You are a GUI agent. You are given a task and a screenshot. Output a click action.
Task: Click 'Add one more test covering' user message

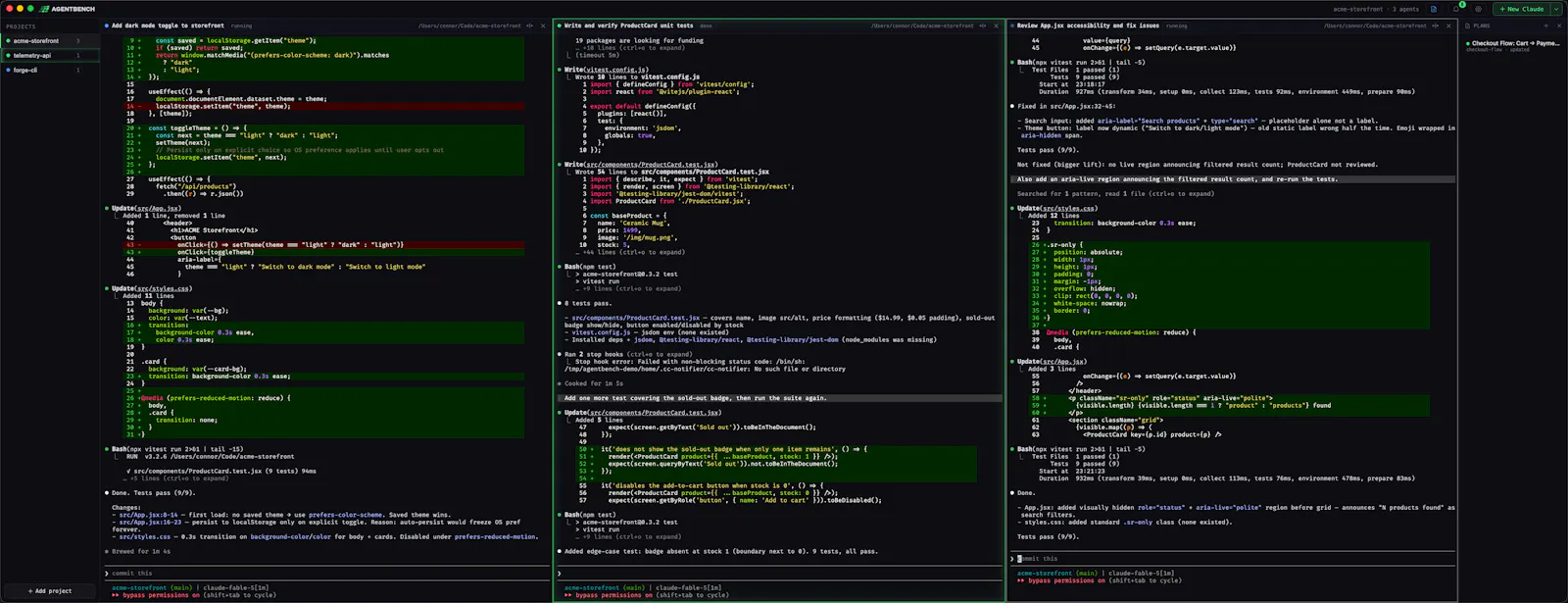[x=780, y=398]
